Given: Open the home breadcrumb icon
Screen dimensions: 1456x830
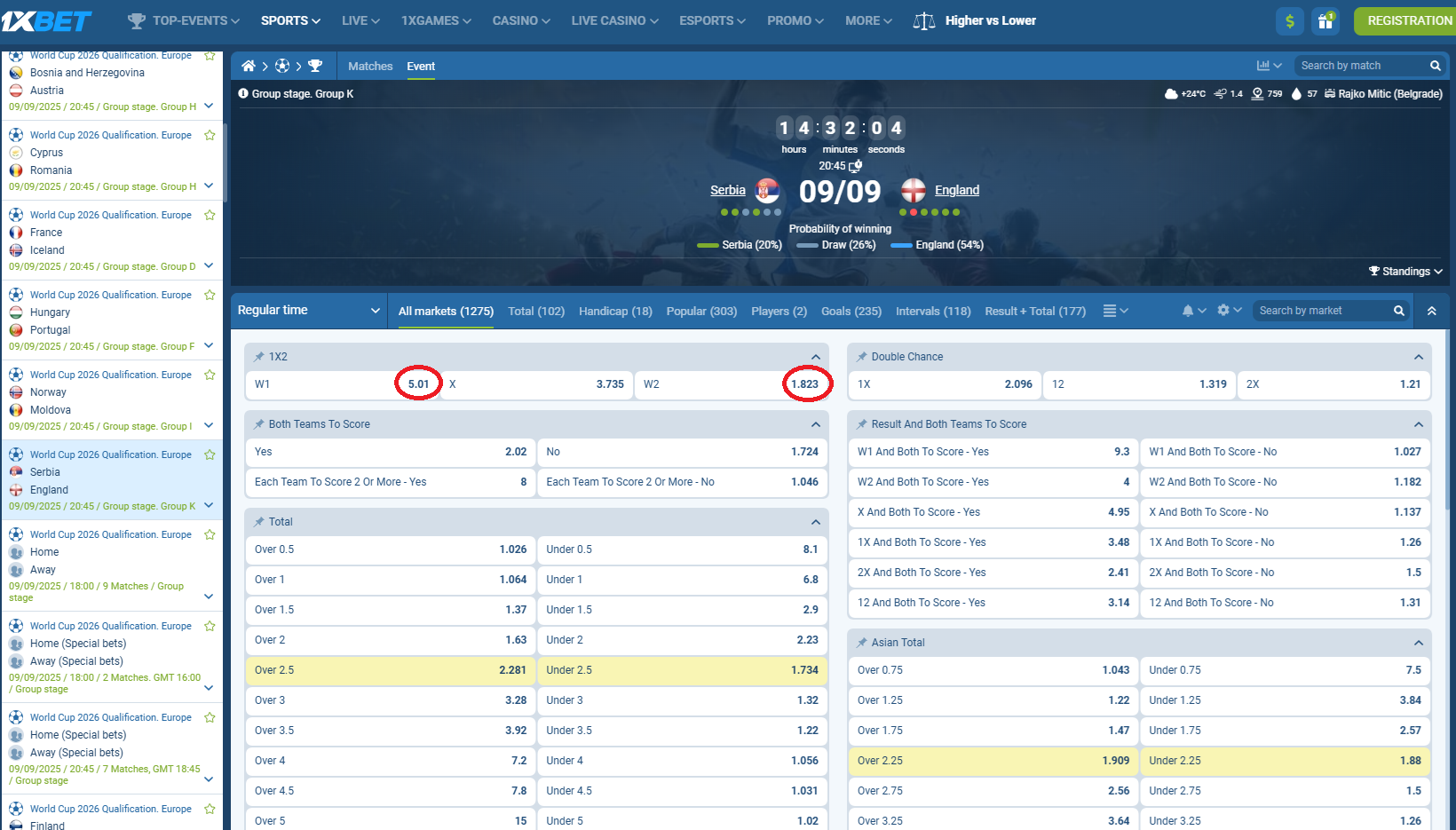Looking at the screenshot, I should [249, 66].
